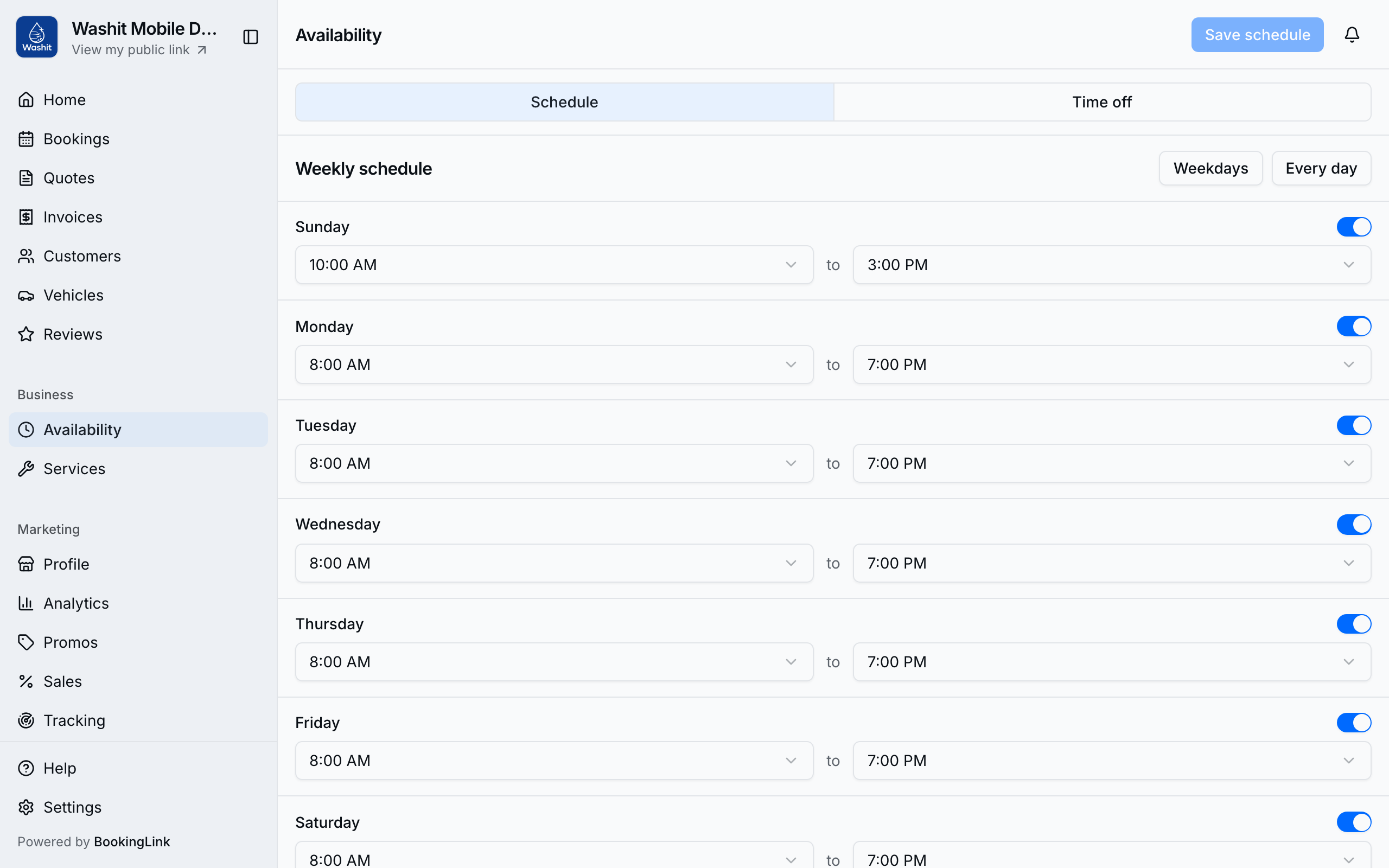Open View my public link
This screenshot has width=1389, height=868.
(x=139, y=50)
